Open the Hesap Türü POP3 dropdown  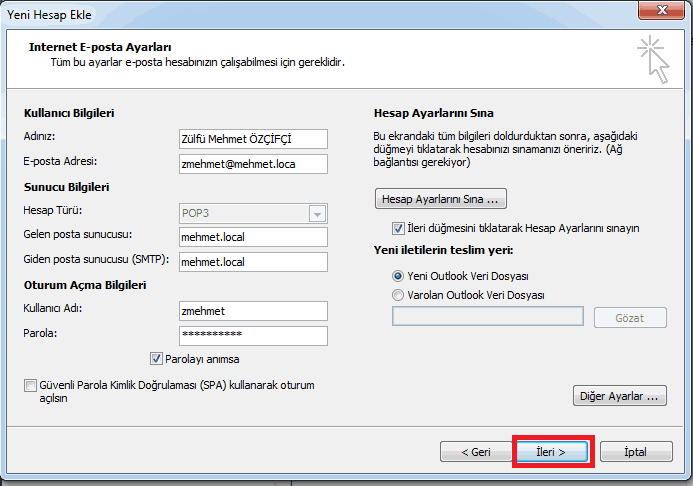(x=318, y=213)
